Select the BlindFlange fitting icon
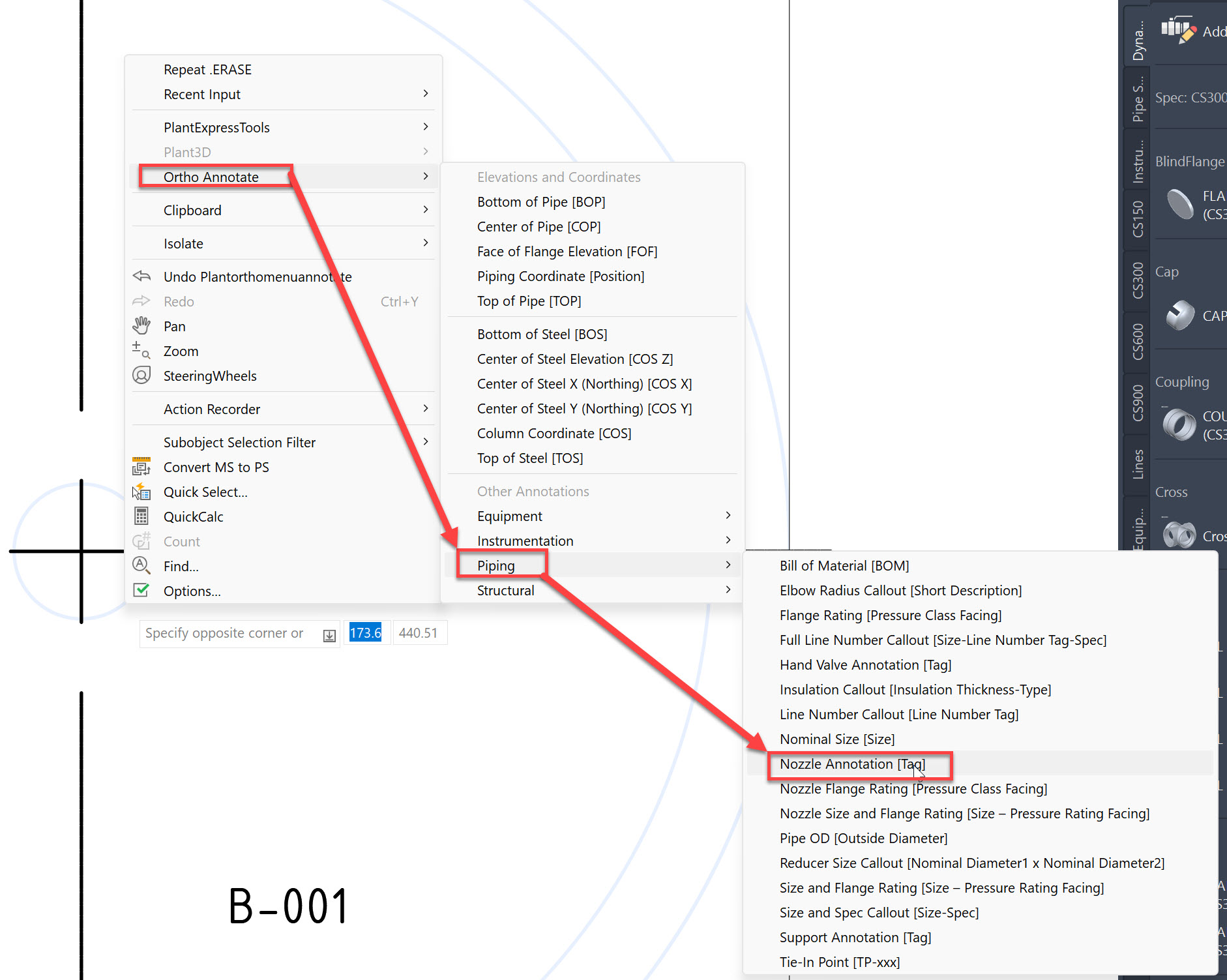1227x980 pixels. [1179, 203]
